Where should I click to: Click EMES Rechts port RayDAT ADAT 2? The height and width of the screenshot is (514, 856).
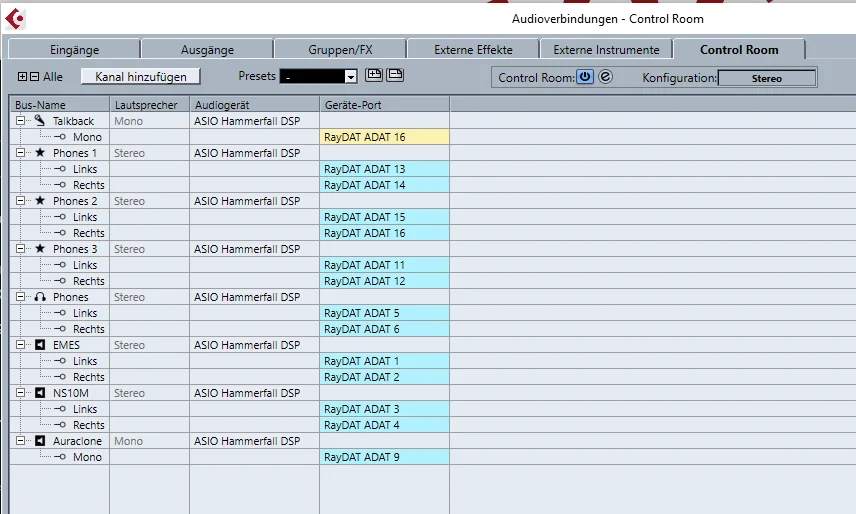click(x=384, y=377)
